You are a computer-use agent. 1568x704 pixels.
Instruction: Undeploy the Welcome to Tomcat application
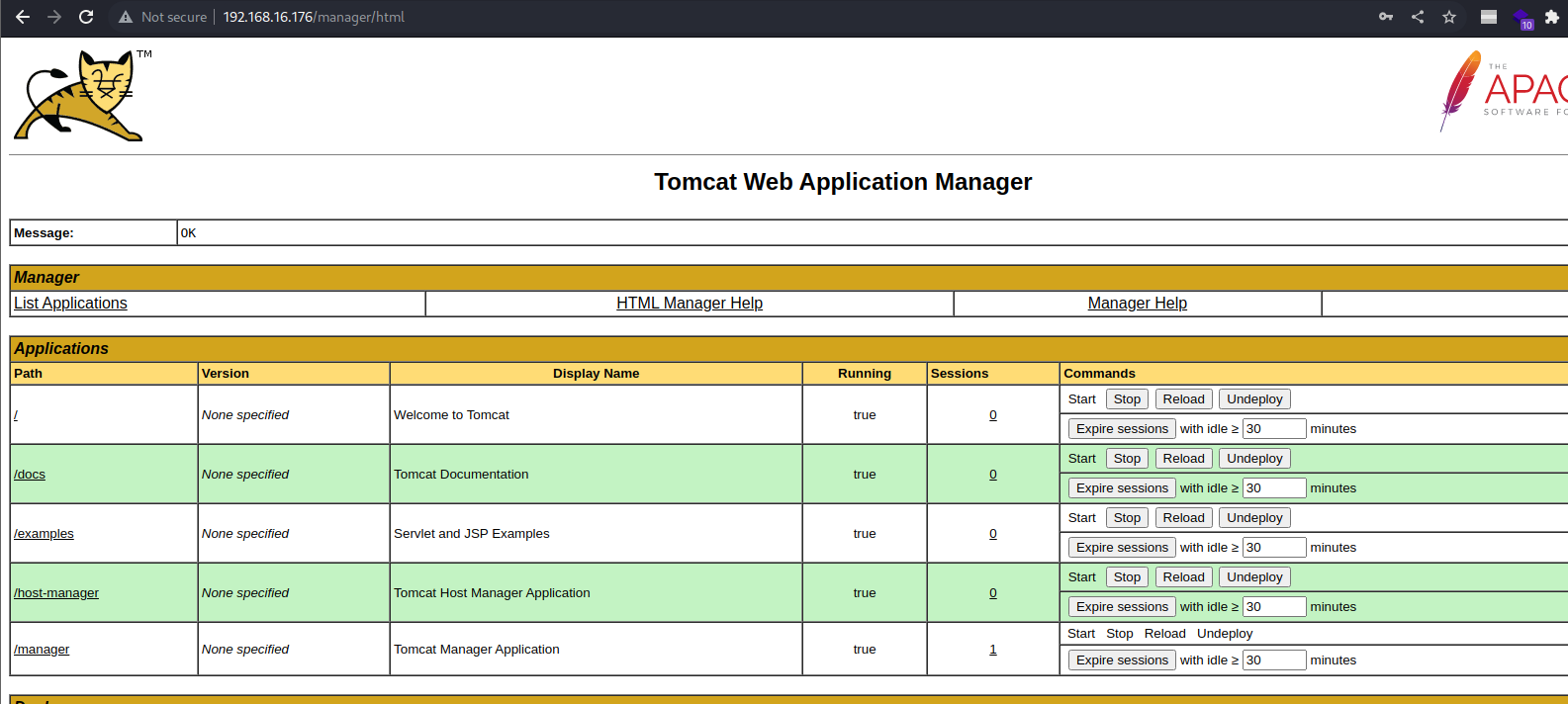(x=1254, y=399)
